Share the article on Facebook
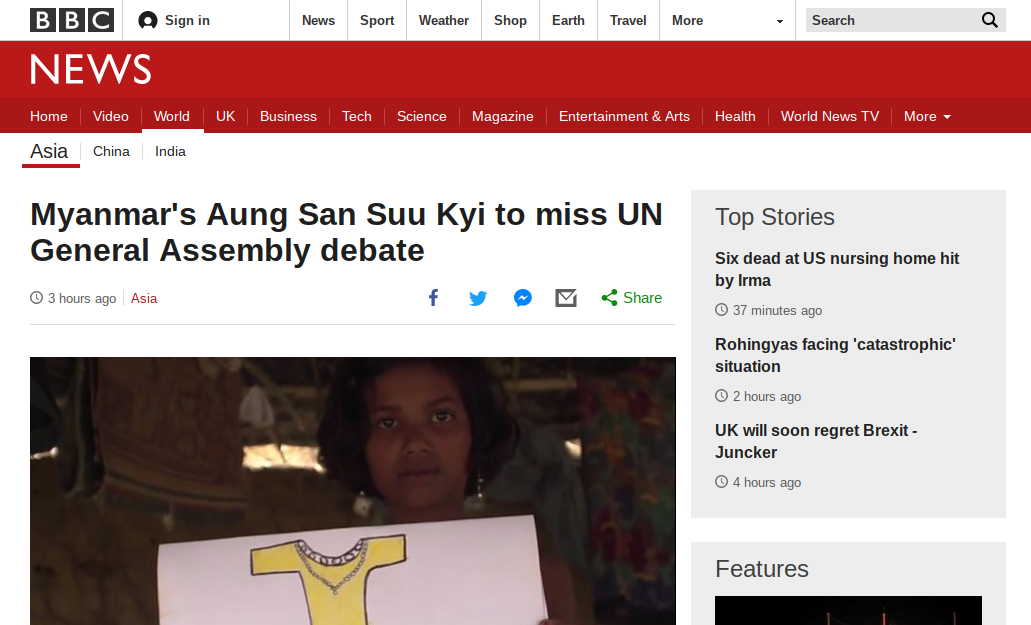The width and height of the screenshot is (1031, 625). tap(433, 298)
